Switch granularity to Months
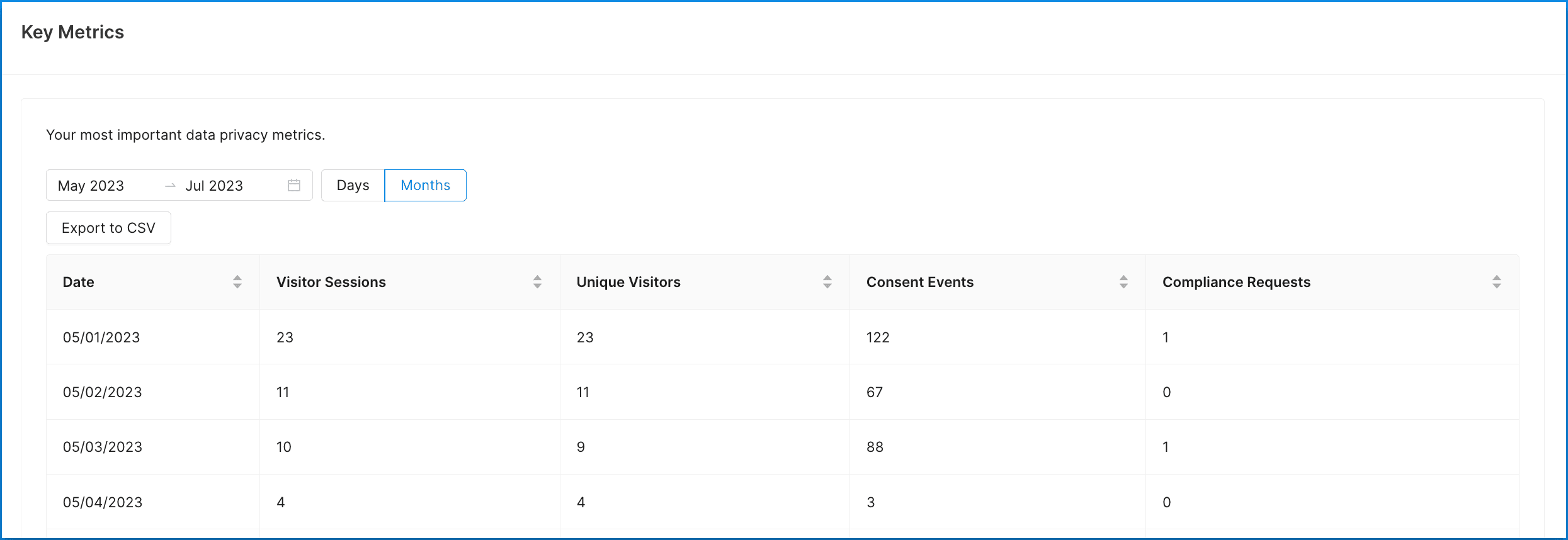This screenshot has height=540, width=1568. click(425, 186)
